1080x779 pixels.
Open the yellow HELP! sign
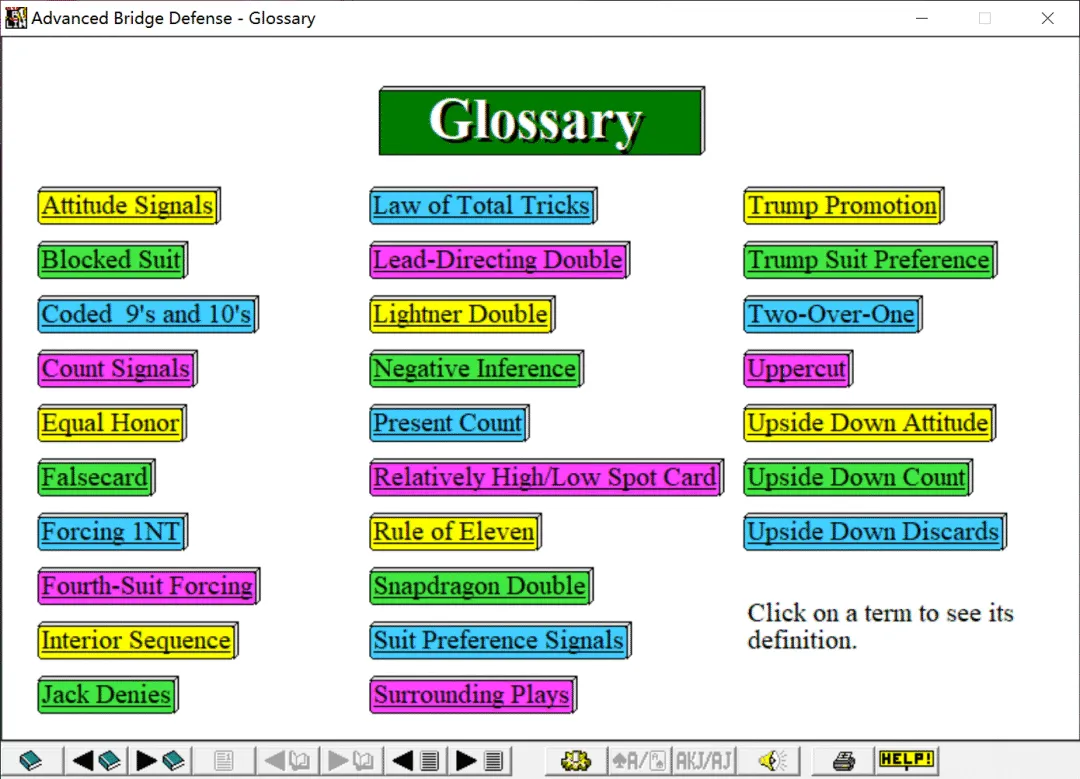(x=906, y=759)
